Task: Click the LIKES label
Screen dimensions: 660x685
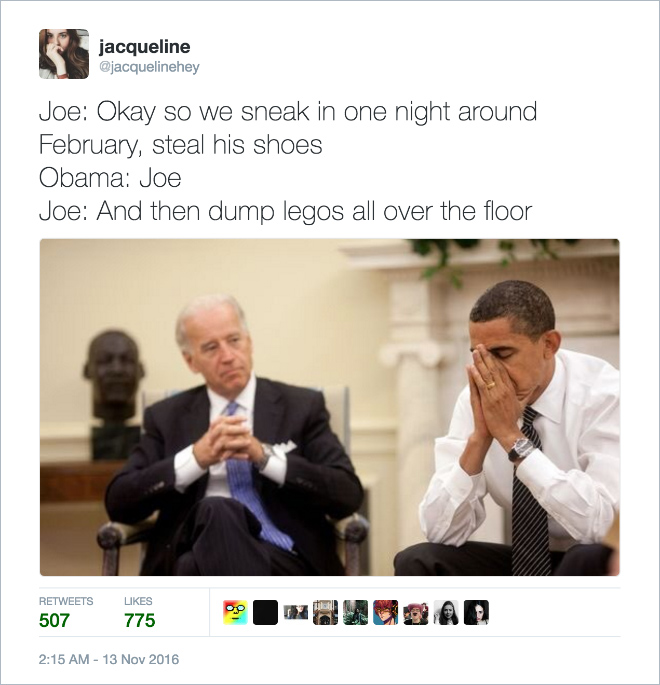Action: [138, 601]
